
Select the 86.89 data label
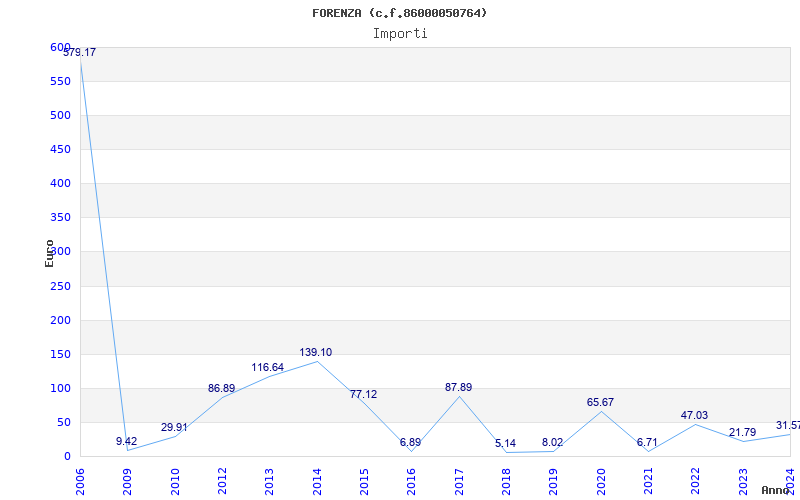pos(221,388)
